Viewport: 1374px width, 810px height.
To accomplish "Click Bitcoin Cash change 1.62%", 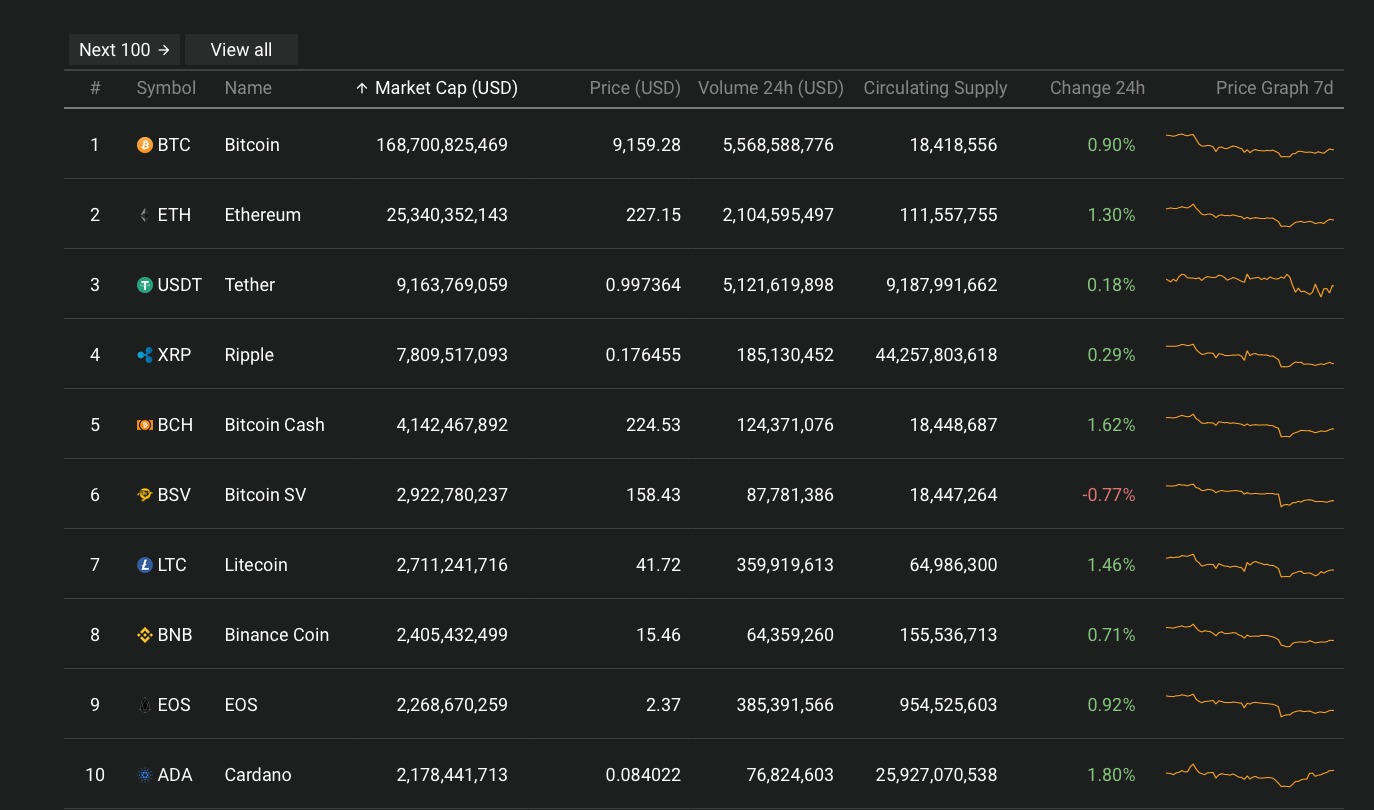I will (x=1112, y=425).
